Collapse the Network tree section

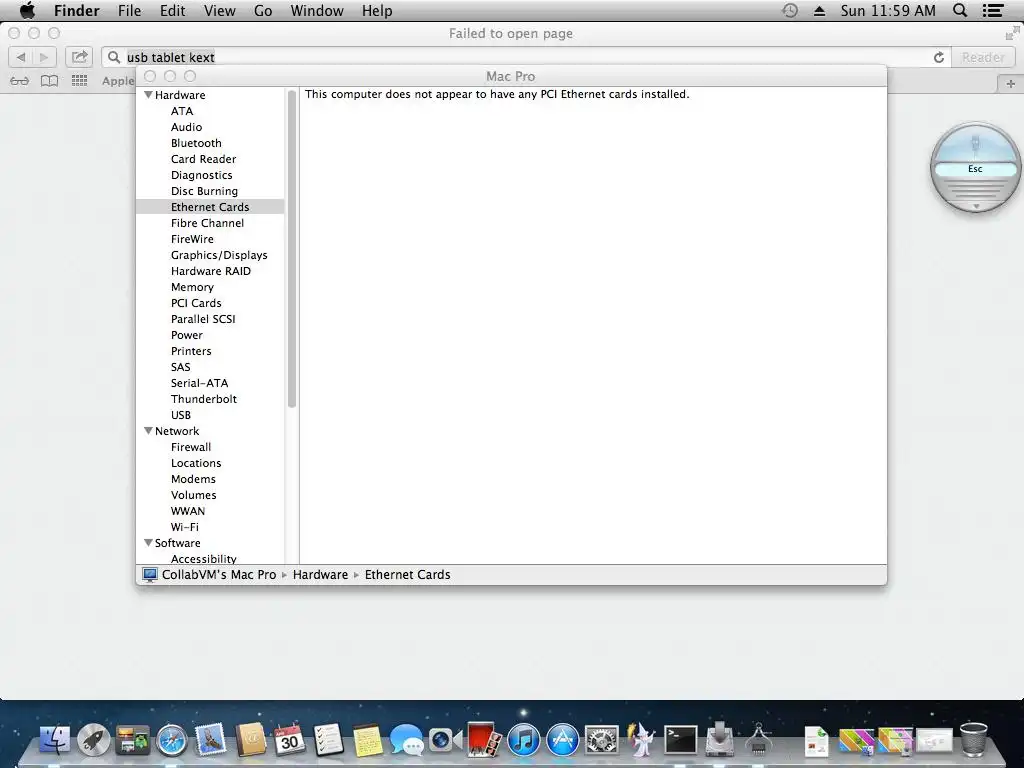(148, 431)
